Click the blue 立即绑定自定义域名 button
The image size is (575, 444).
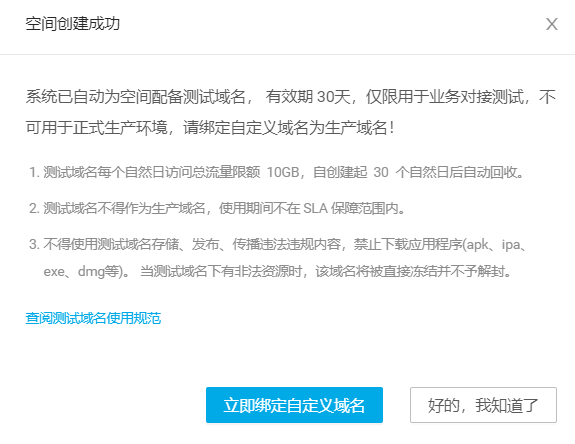(x=294, y=405)
